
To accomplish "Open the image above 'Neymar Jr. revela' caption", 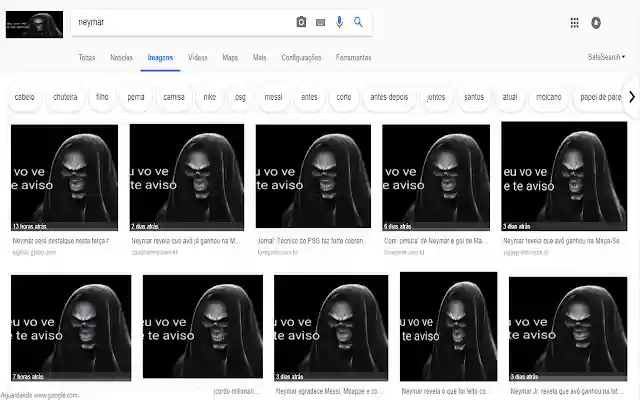I will 568,329.
